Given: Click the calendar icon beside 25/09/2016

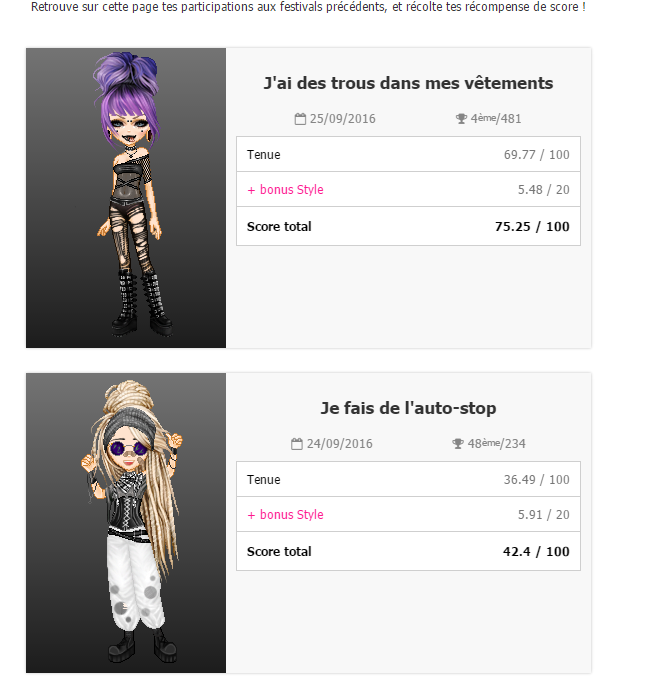Looking at the screenshot, I should [300, 119].
